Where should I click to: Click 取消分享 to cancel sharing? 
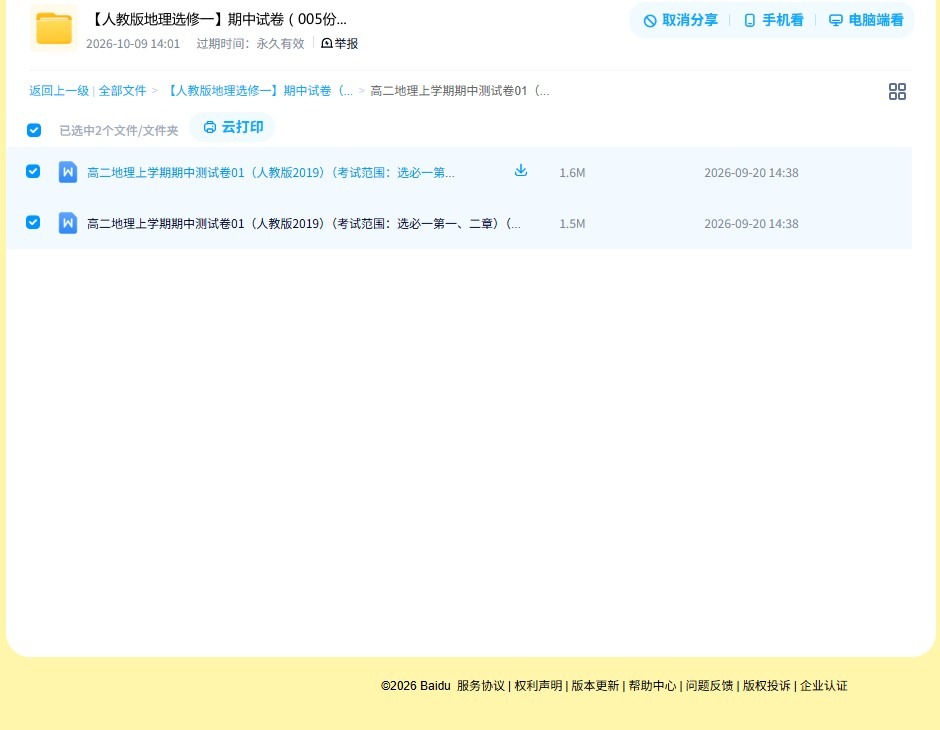click(680, 20)
